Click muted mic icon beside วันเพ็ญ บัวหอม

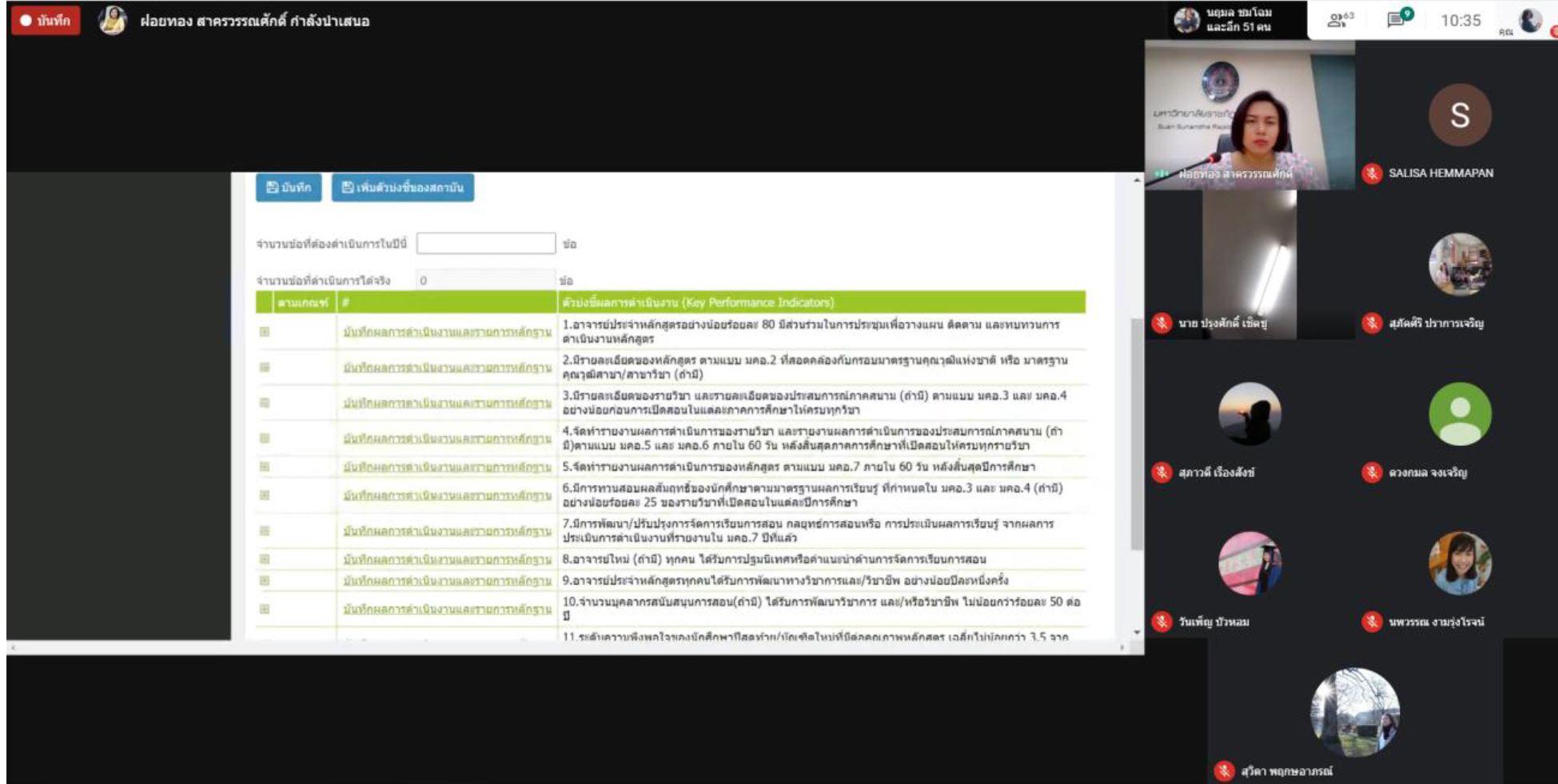1162,622
